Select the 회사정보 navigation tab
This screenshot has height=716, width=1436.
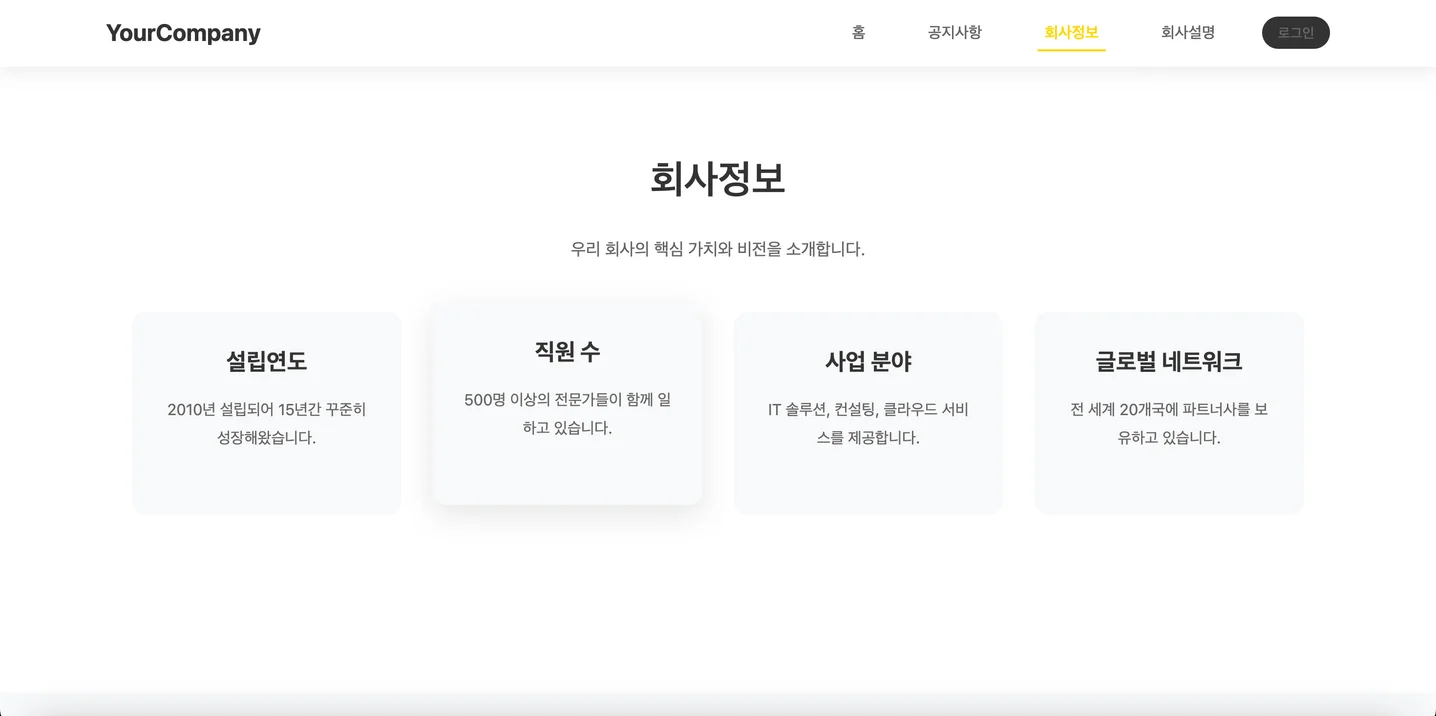tap(1071, 32)
